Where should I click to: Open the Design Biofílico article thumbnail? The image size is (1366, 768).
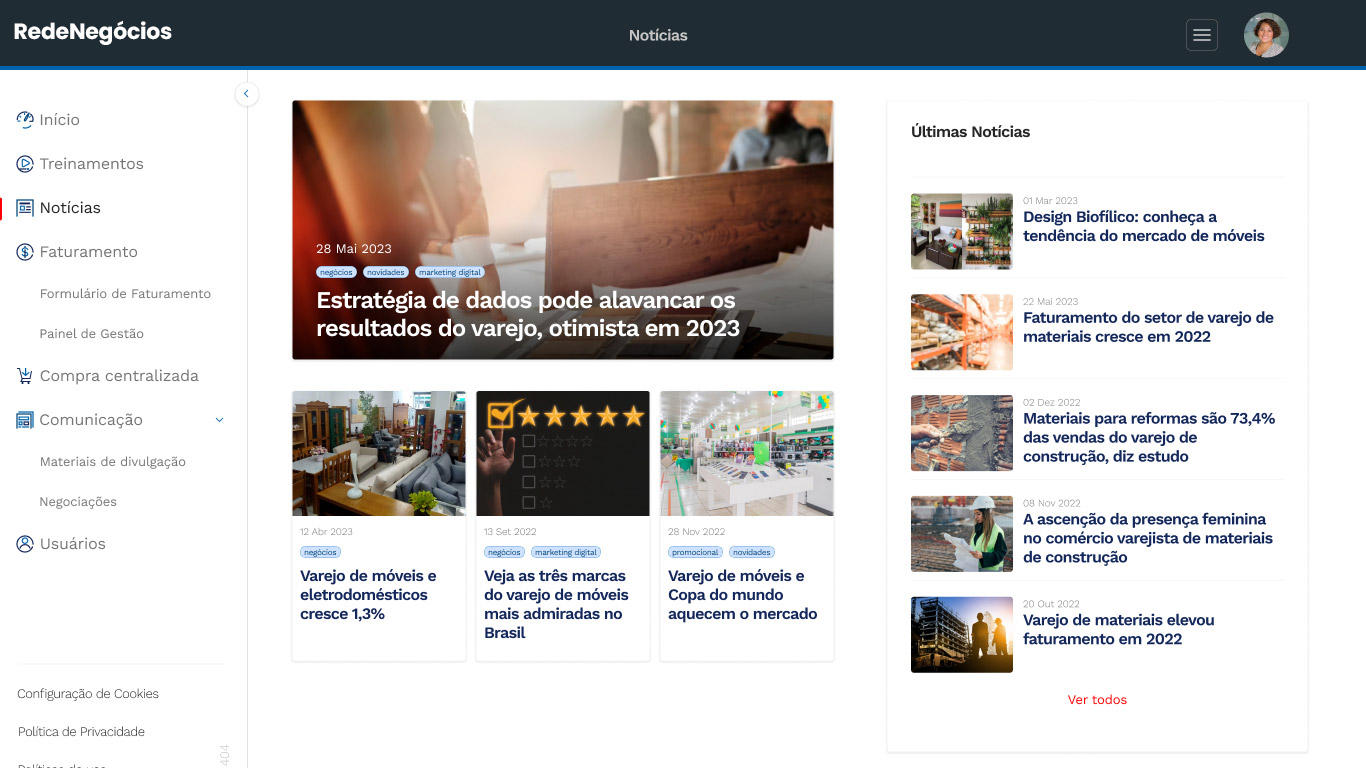961,231
